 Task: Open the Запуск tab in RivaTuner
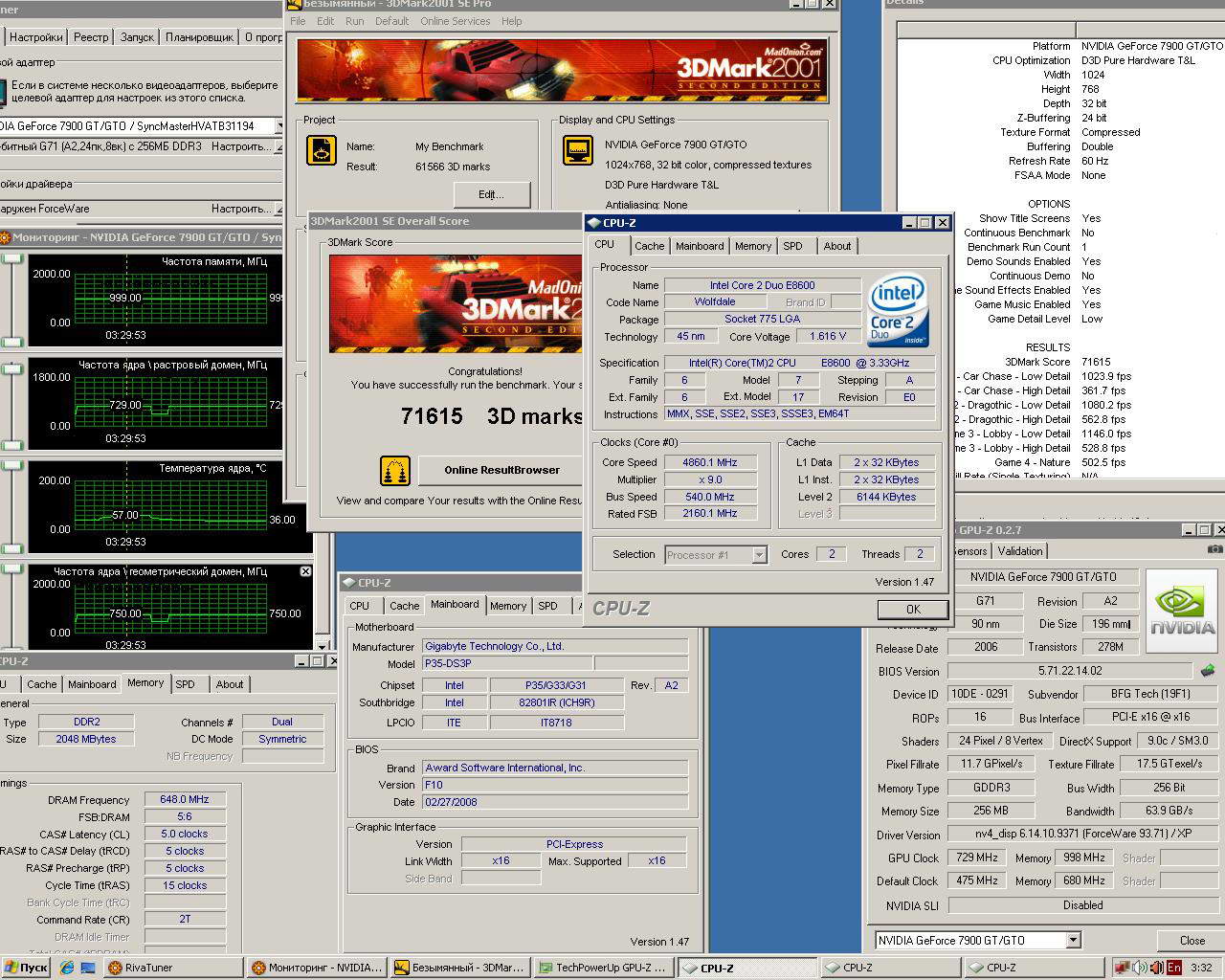pyautogui.click(x=137, y=37)
